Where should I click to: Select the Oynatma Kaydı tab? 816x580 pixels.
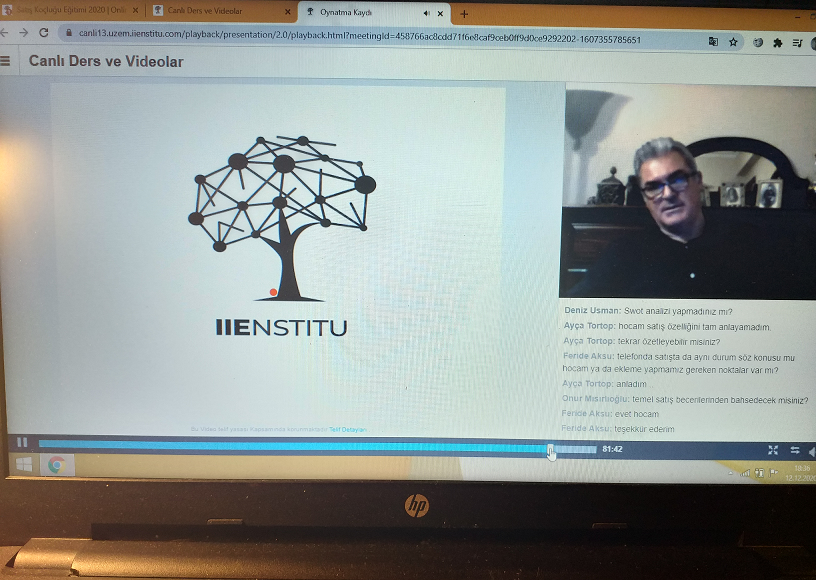point(374,12)
